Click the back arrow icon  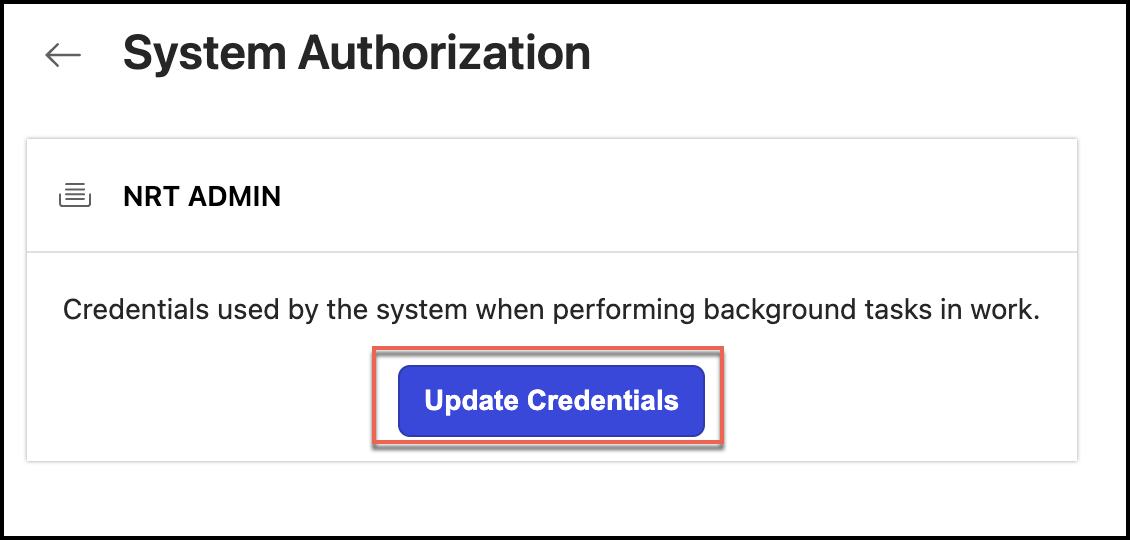(63, 55)
